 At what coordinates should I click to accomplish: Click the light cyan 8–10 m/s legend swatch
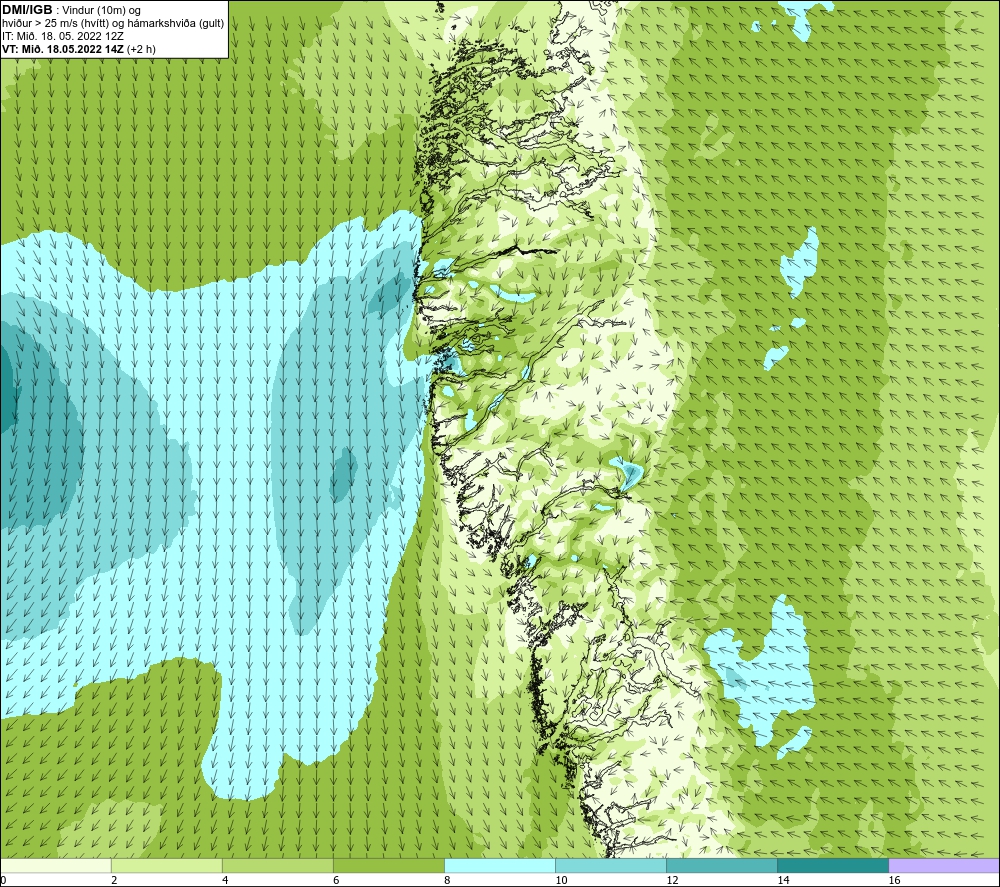click(500, 865)
